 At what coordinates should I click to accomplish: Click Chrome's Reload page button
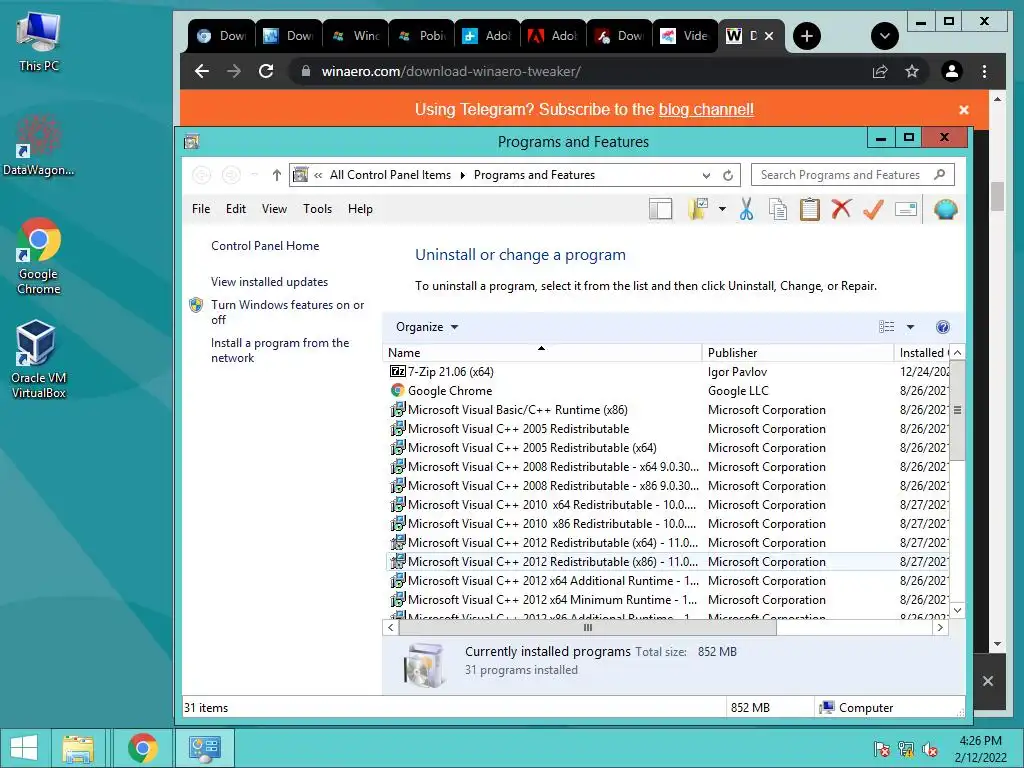click(266, 71)
